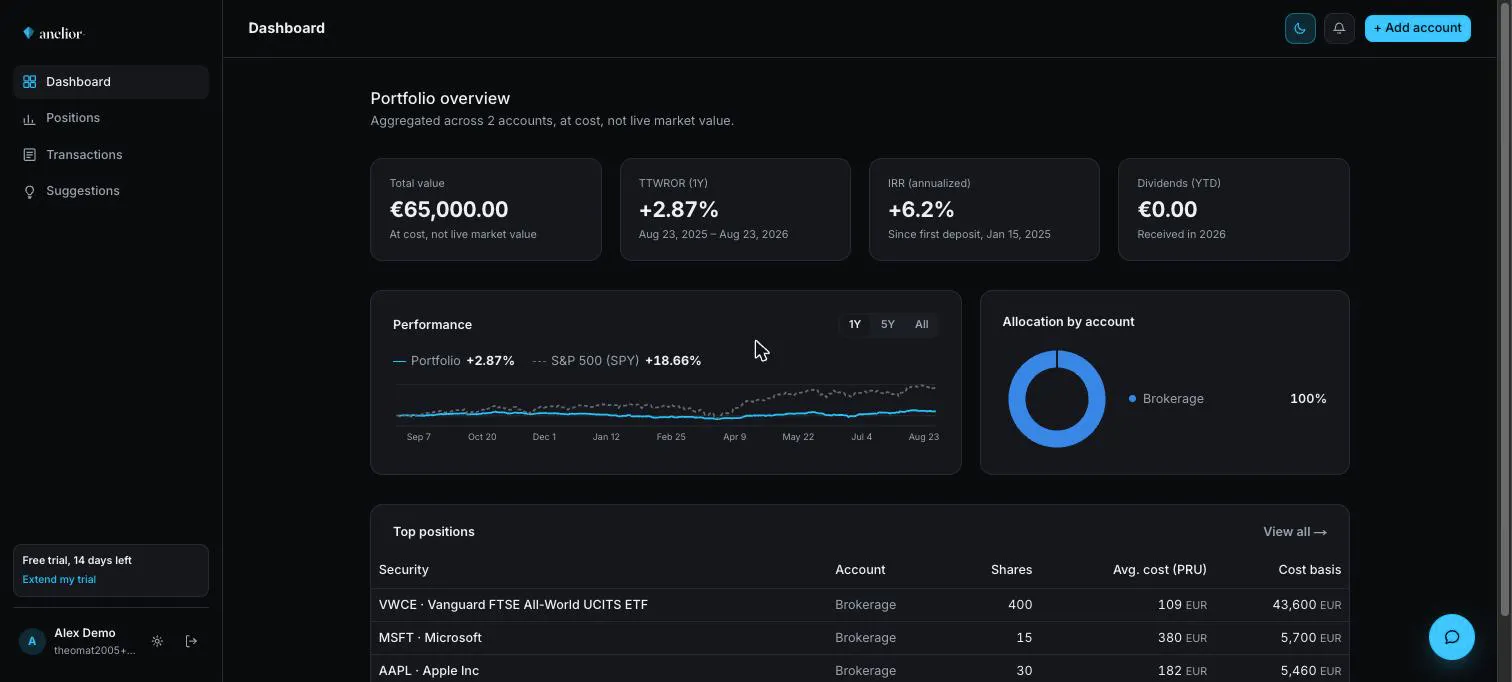Switch performance range to 1Y

click(x=855, y=324)
